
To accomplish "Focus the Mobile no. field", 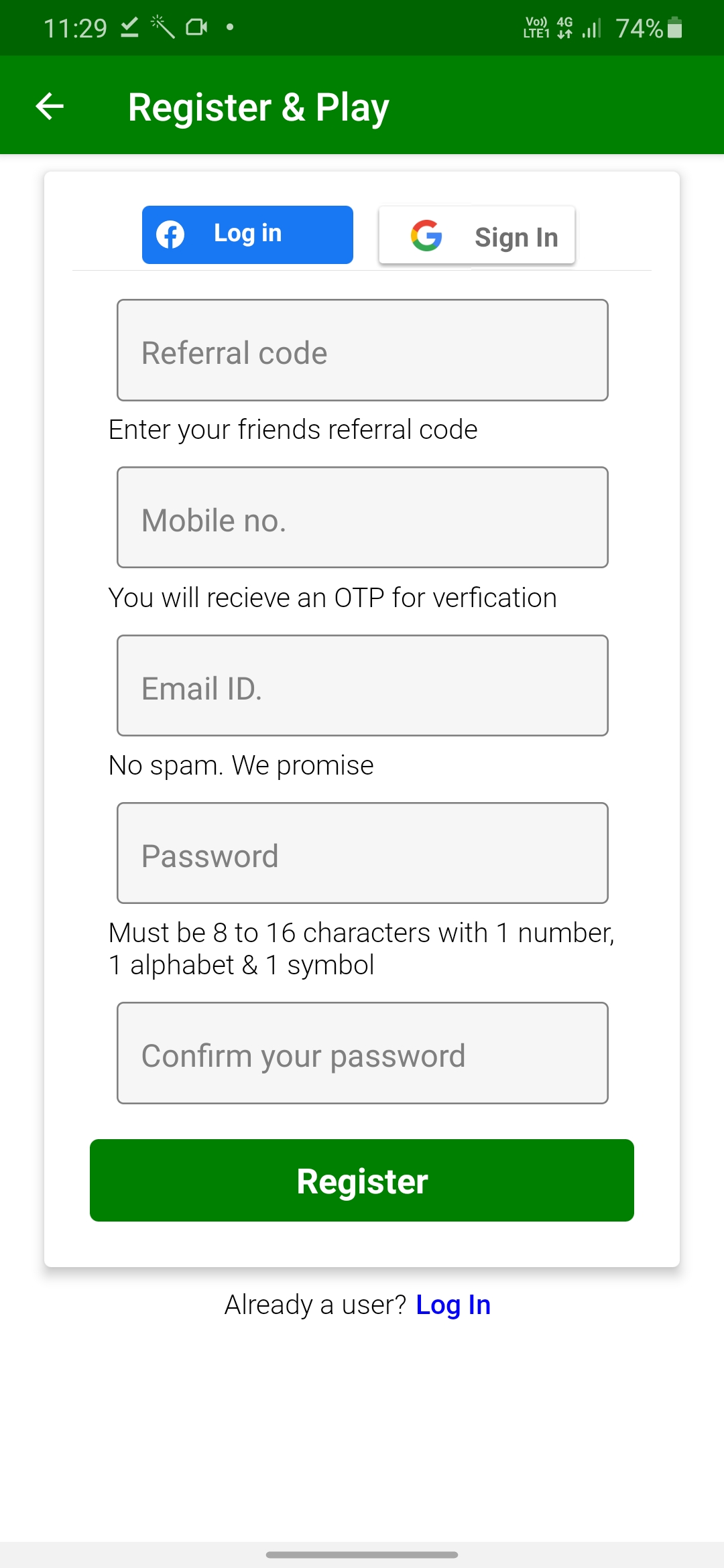I will click(363, 518).
